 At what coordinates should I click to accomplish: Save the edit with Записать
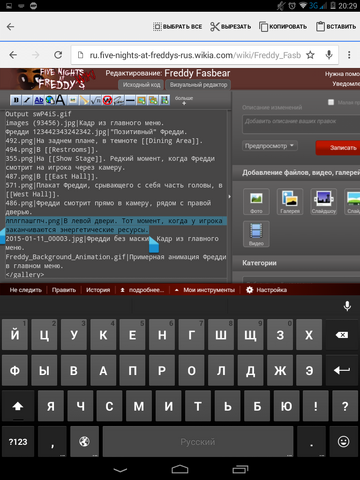pyautogui.click(x=338, y=147)
